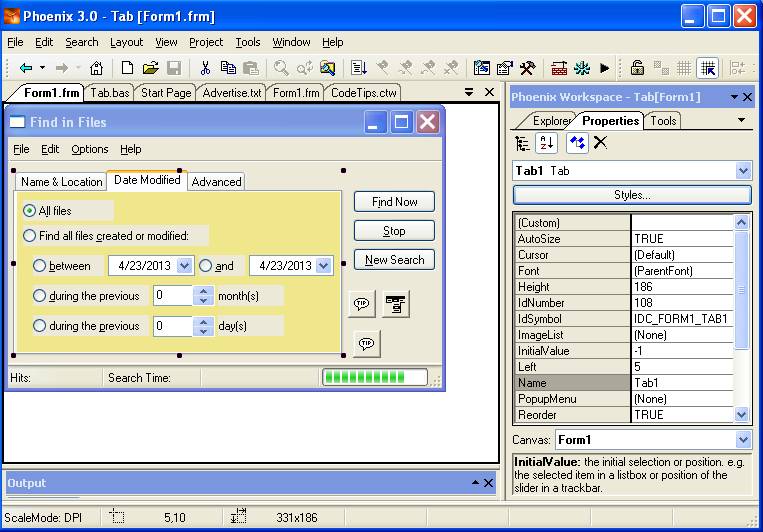763x532 pixels.
Task: Select the TIP control beside the menu control
Action: 362,304
